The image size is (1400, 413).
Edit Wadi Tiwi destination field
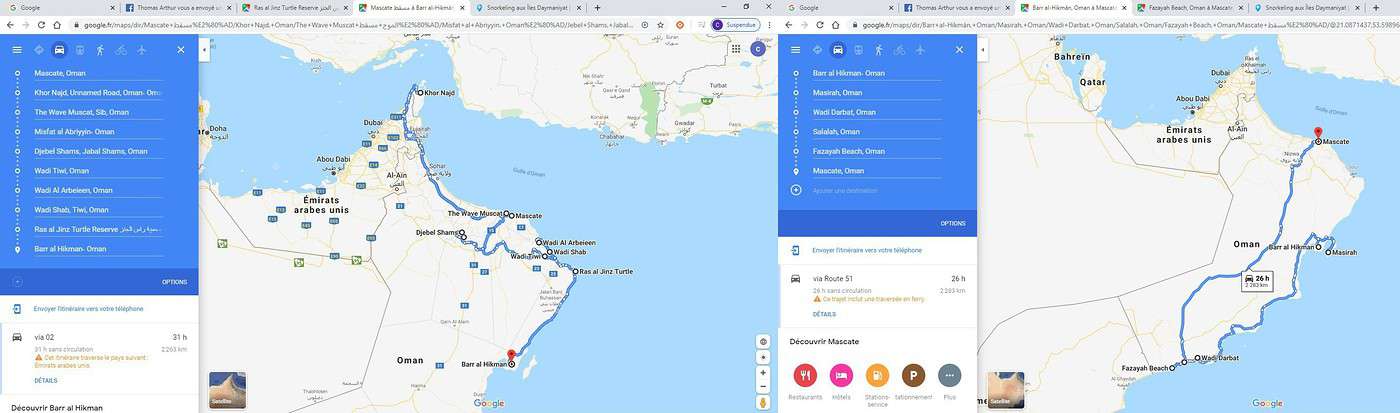click(x=98, y=171)
